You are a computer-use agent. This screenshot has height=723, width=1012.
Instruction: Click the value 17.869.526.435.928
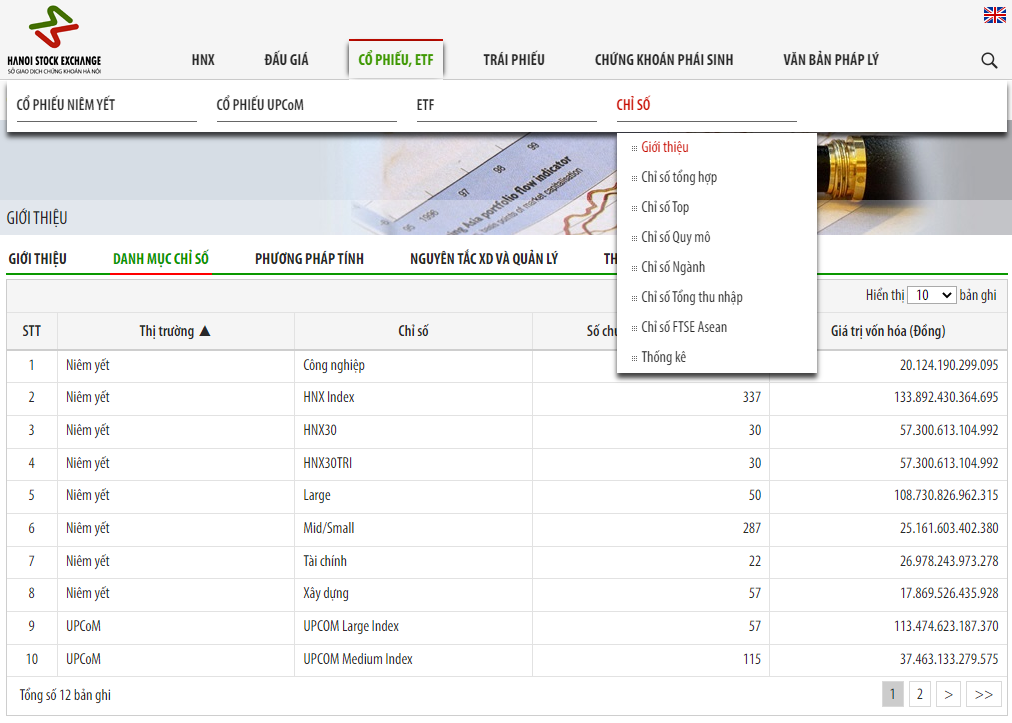(x=949, y=594)
